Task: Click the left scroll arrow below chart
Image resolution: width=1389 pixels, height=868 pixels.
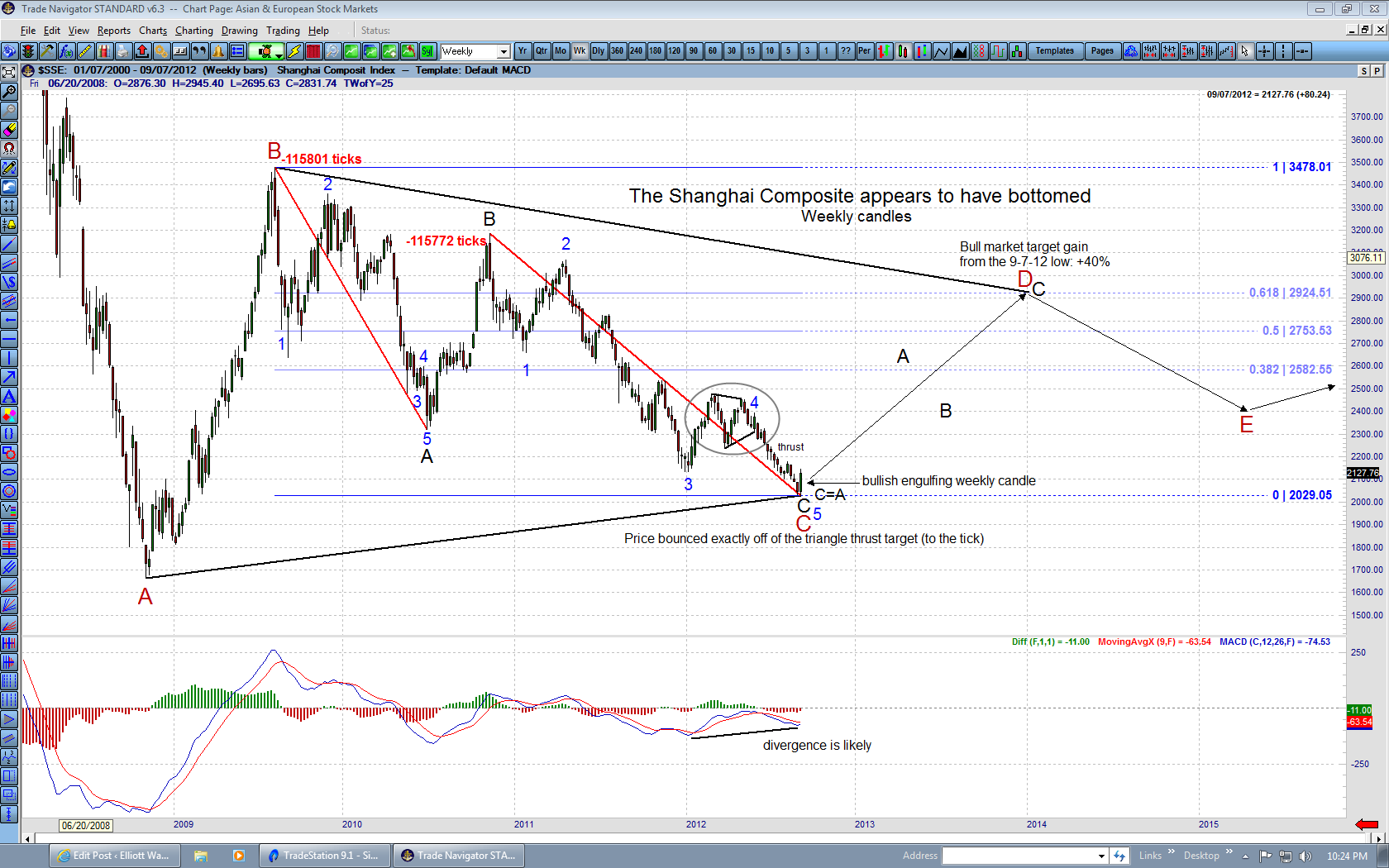Action: pos(28,839)
